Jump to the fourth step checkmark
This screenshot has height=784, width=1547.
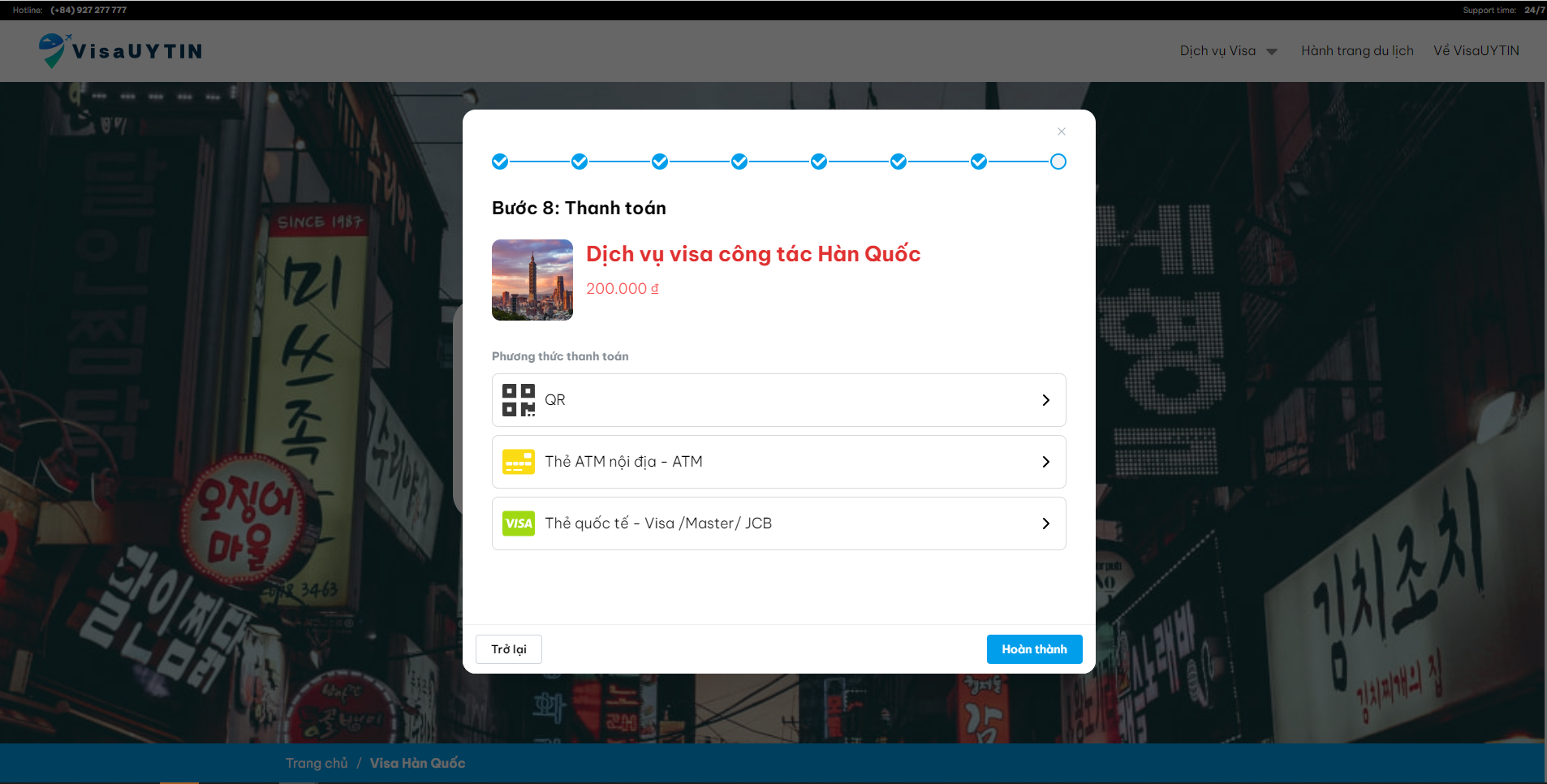739,162
